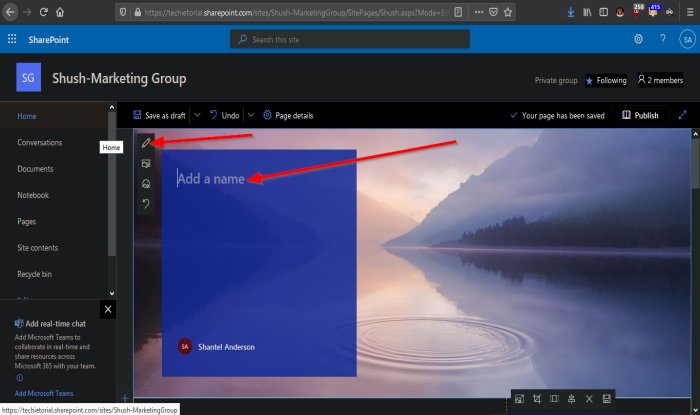Click the page scrollbar down arrow
Viewport: 700px width, 415px height.
695,410
